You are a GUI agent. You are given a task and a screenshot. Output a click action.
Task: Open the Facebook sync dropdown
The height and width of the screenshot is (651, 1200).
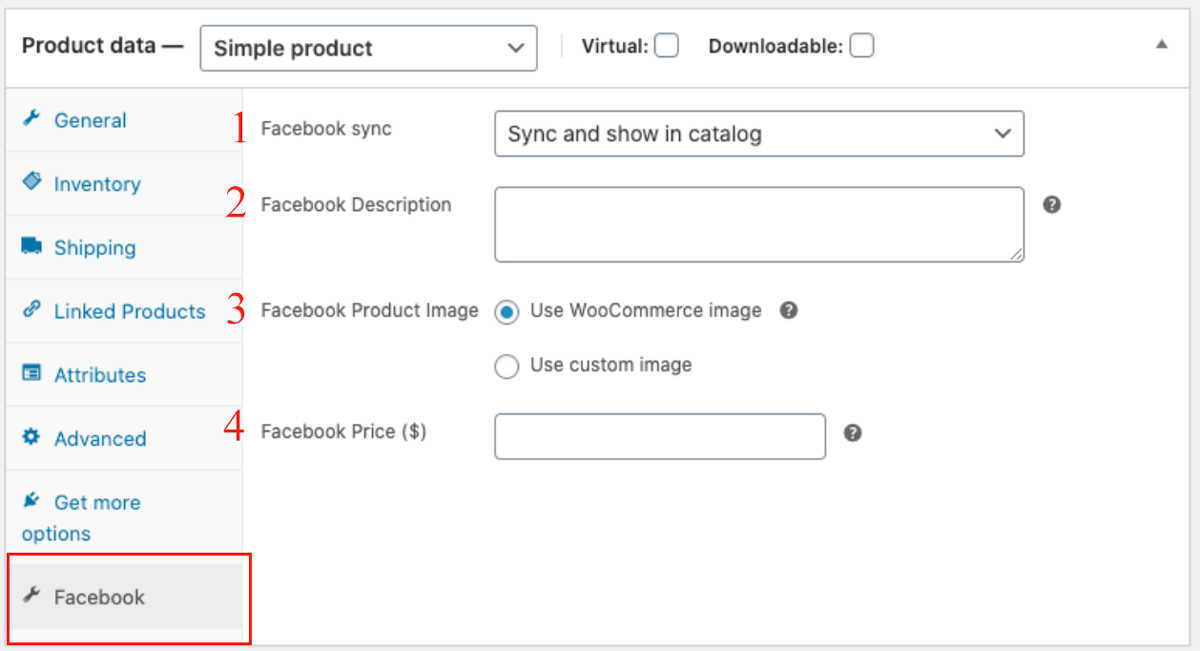(x=759, y=134)
